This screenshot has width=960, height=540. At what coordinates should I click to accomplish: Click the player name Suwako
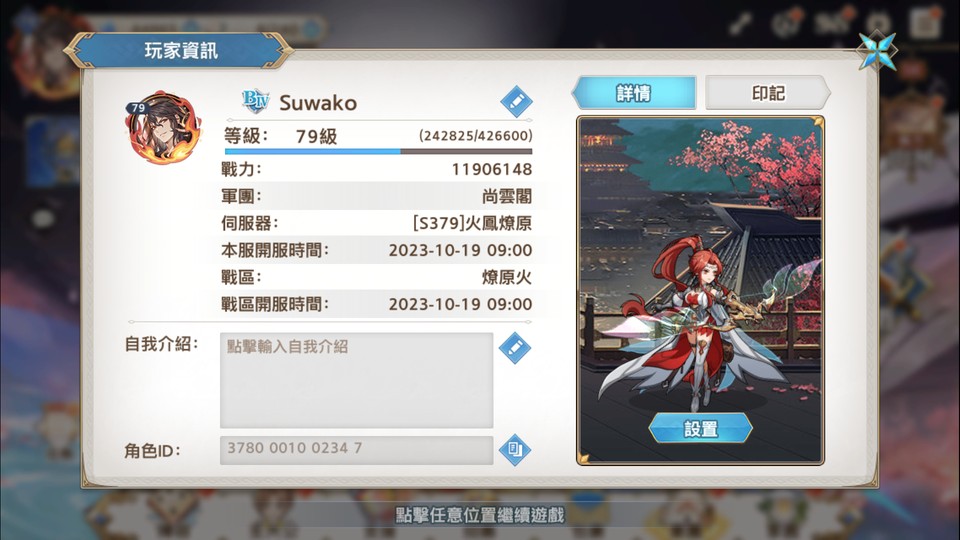318,103
